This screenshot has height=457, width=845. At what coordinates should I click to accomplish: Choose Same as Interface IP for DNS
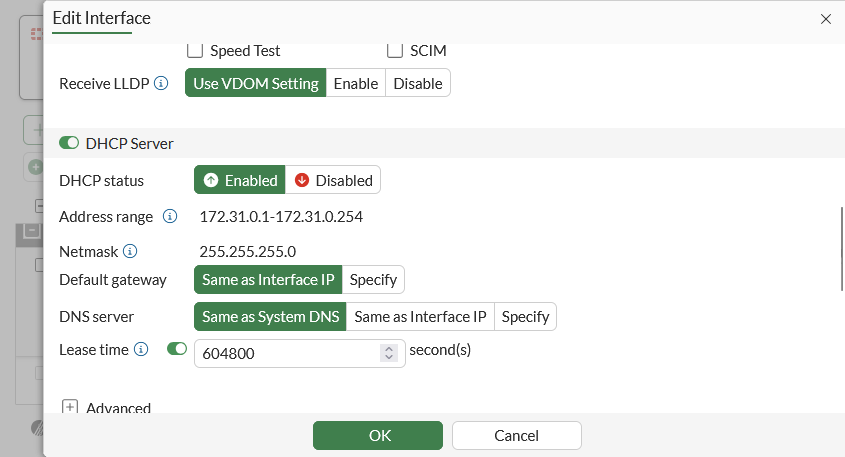tap(420, 316)
